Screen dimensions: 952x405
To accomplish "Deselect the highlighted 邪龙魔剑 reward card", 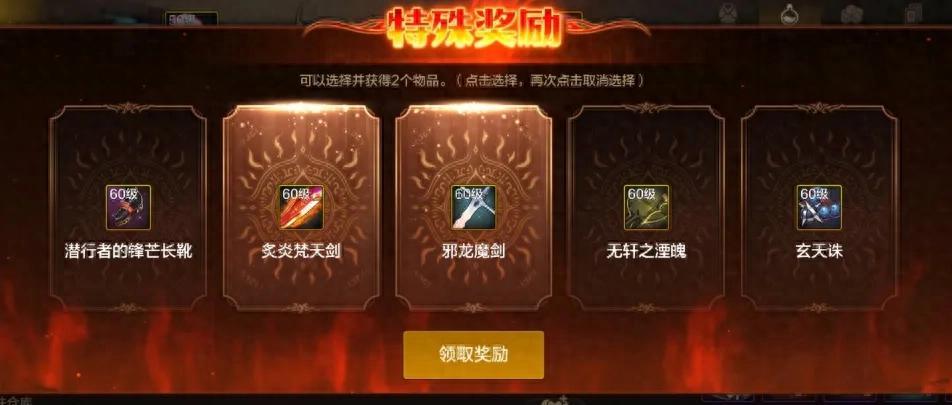I will pos(474,208).
